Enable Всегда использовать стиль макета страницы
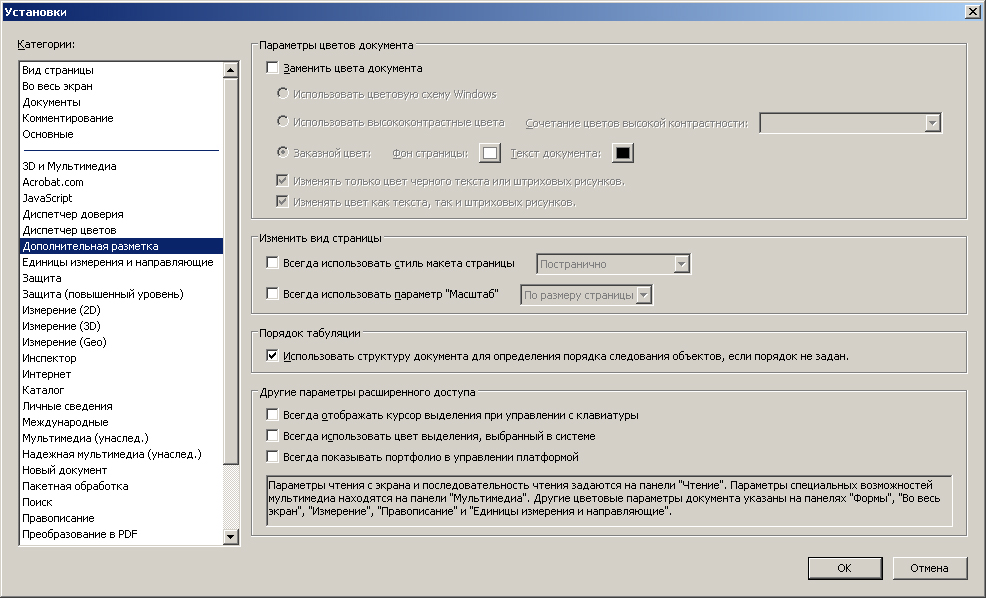This screenshot has height=598, width=986. click(x=272, y=263)
